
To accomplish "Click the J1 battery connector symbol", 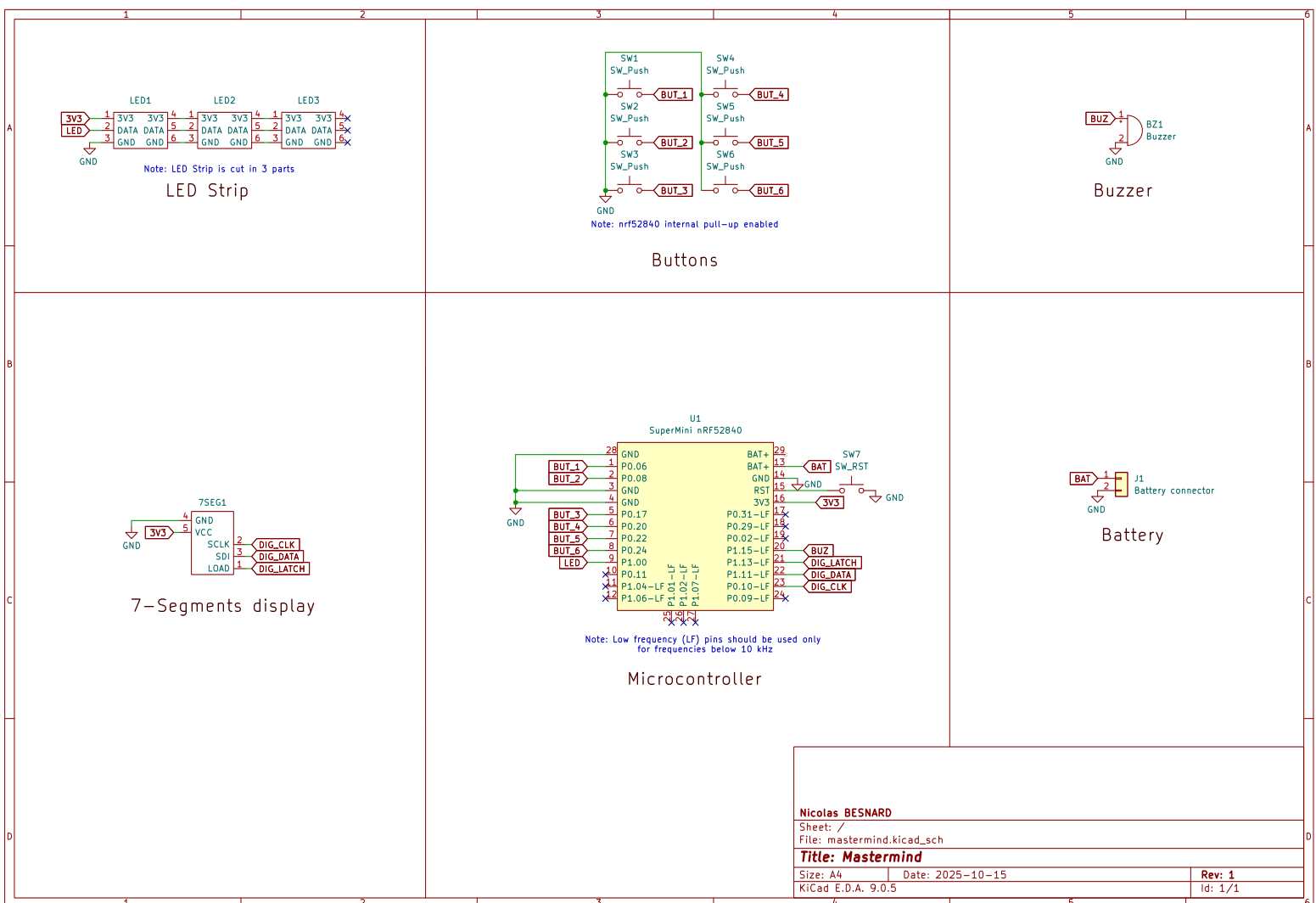I will pos(1120,484).
